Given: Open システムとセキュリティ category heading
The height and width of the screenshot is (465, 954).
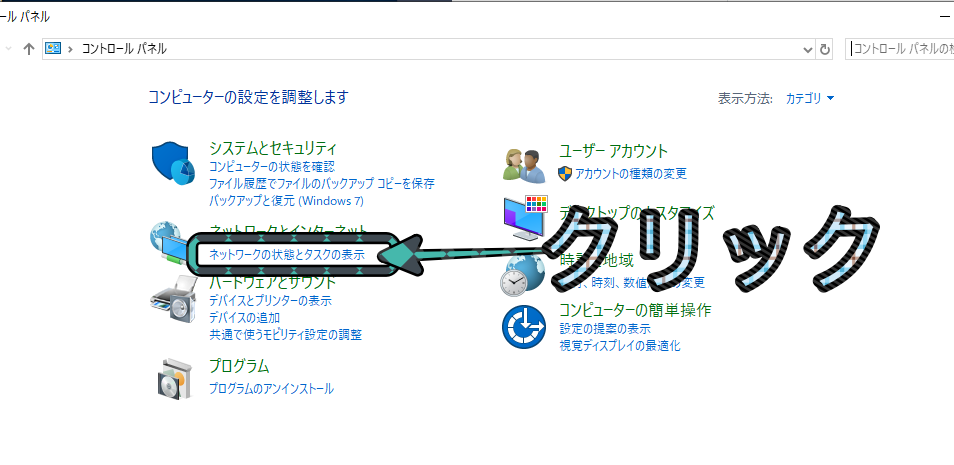Looking at the screenshot, I should pos(273,148).
